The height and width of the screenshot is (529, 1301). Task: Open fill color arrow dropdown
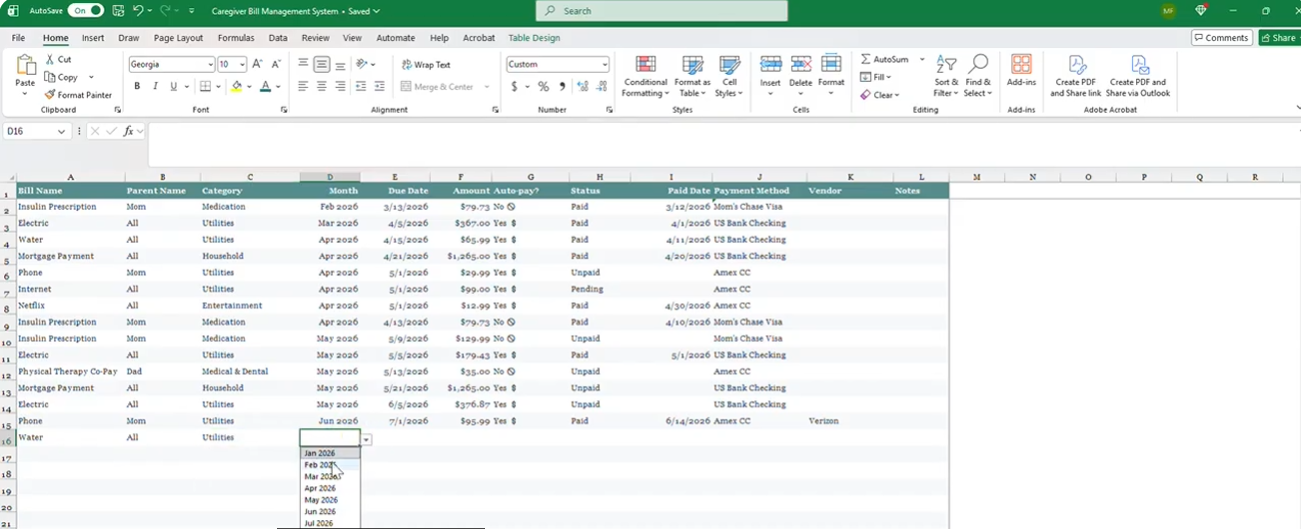[x=249, y=87]
